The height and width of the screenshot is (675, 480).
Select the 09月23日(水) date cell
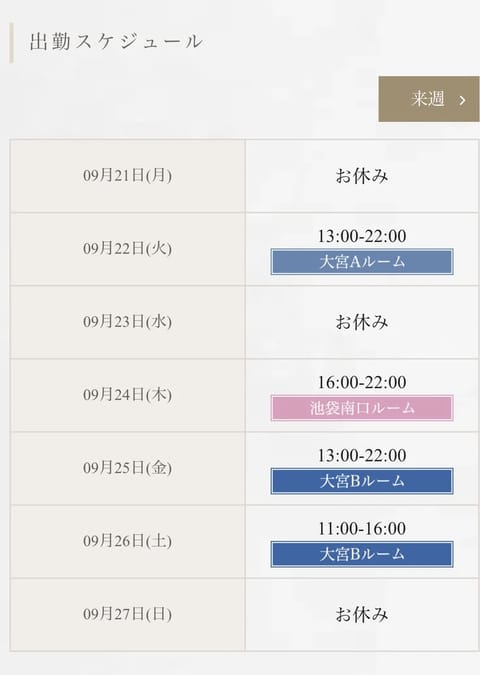(x=127, y=322)
